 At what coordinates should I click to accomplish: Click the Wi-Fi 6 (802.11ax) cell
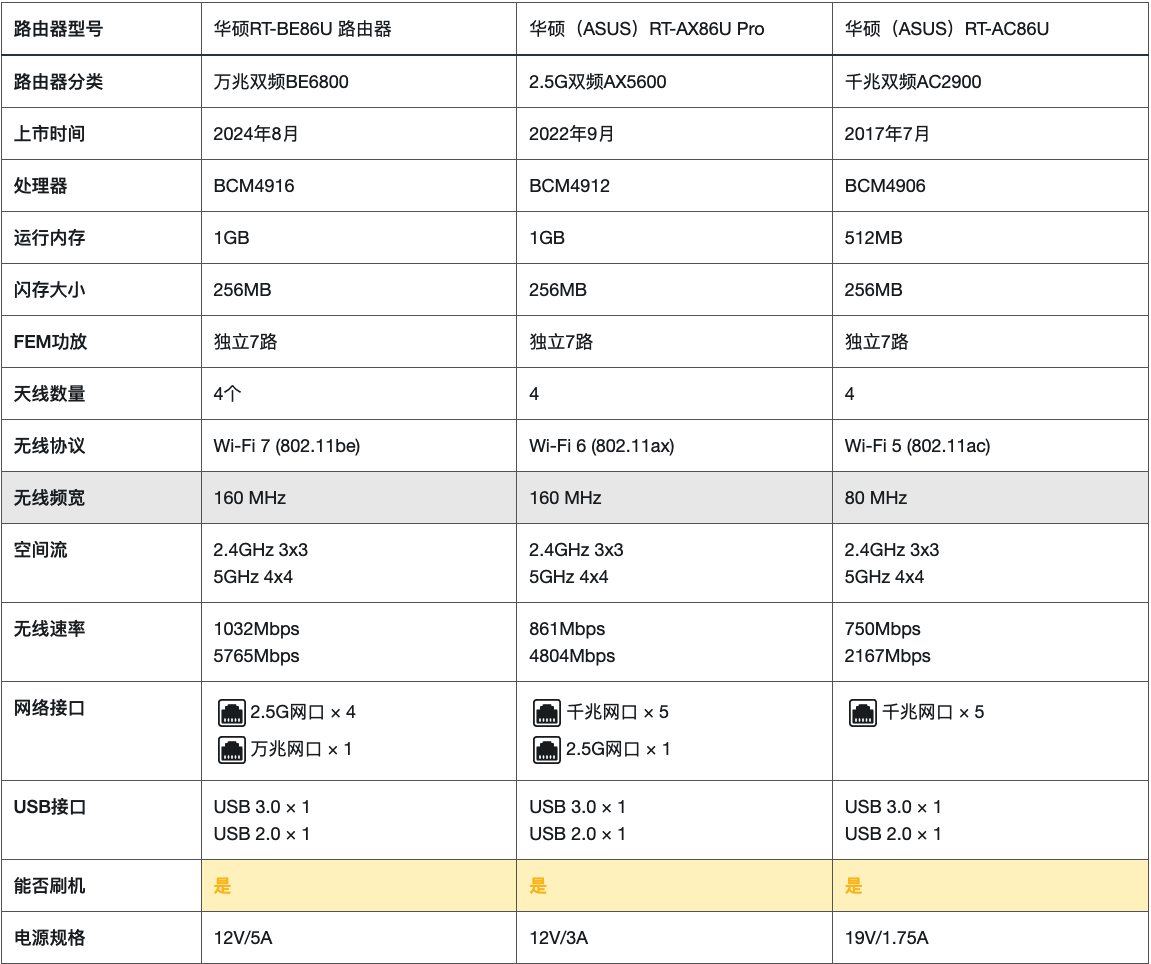(601, 446)
